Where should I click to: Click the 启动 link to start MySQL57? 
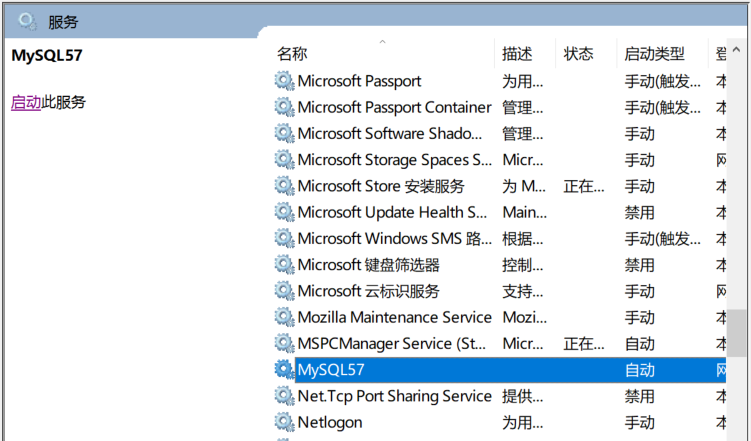[25, 102]
